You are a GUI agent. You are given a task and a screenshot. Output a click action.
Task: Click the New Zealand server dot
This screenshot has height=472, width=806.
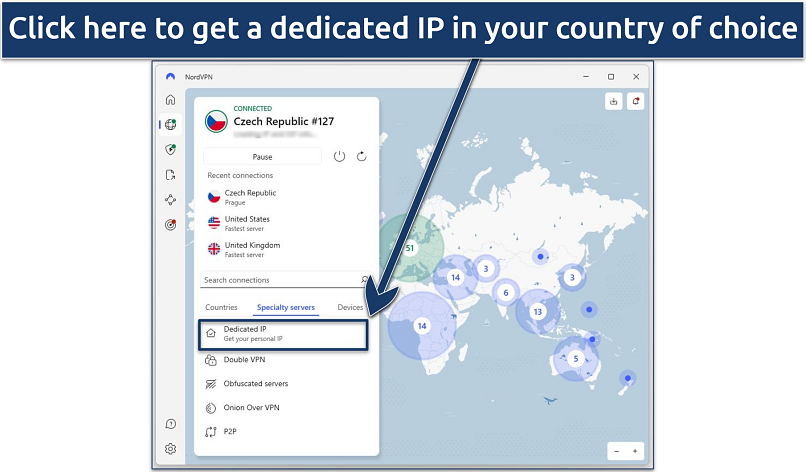[628, 378]
